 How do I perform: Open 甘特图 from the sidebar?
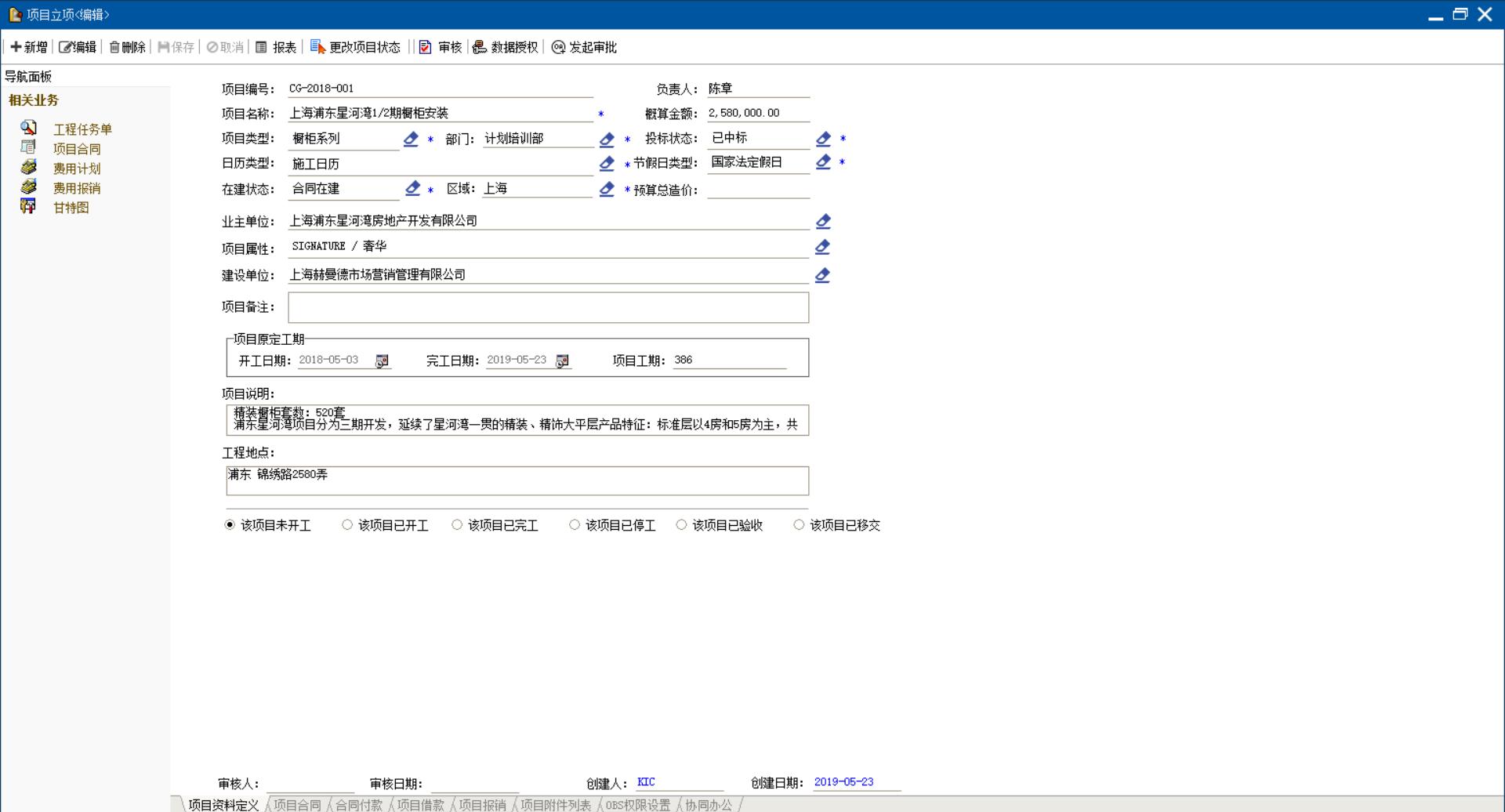pyautogui.click(x=71, y=208)
